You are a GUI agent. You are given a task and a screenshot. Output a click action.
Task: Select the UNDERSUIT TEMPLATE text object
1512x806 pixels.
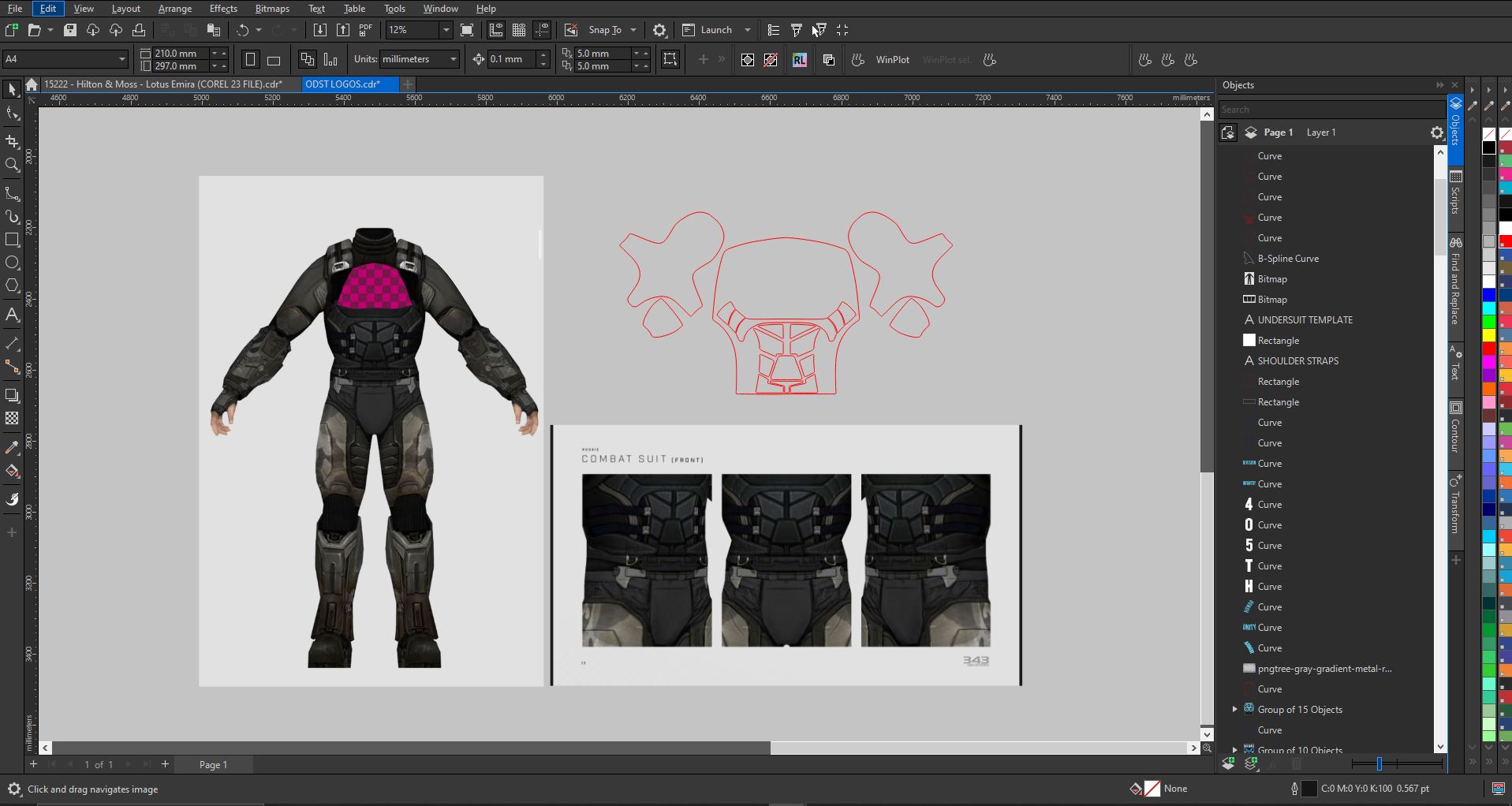[1305, 319]
